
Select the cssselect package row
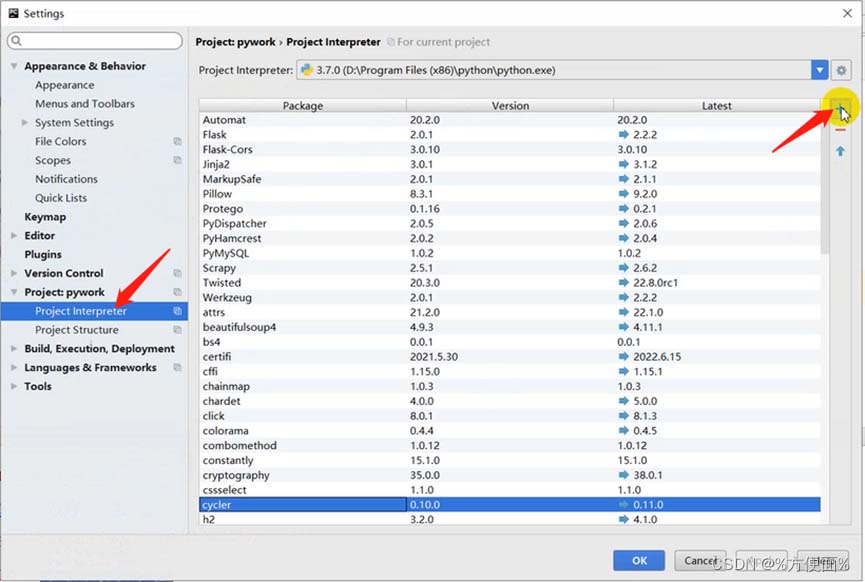510,490
